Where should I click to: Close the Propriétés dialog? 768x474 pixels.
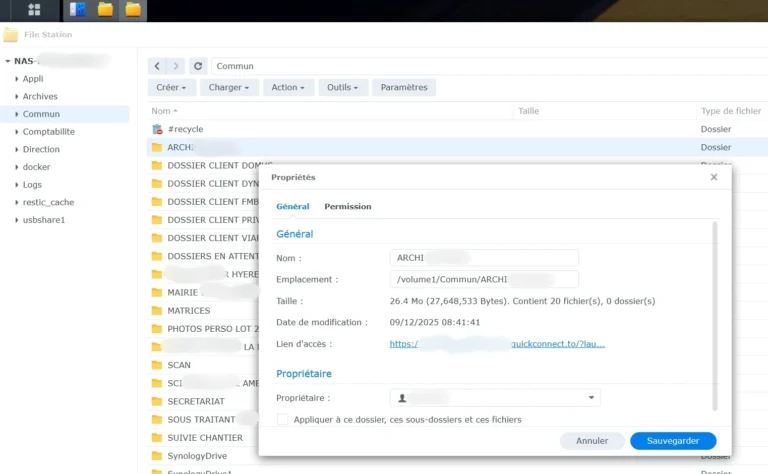tap(714, 177)
